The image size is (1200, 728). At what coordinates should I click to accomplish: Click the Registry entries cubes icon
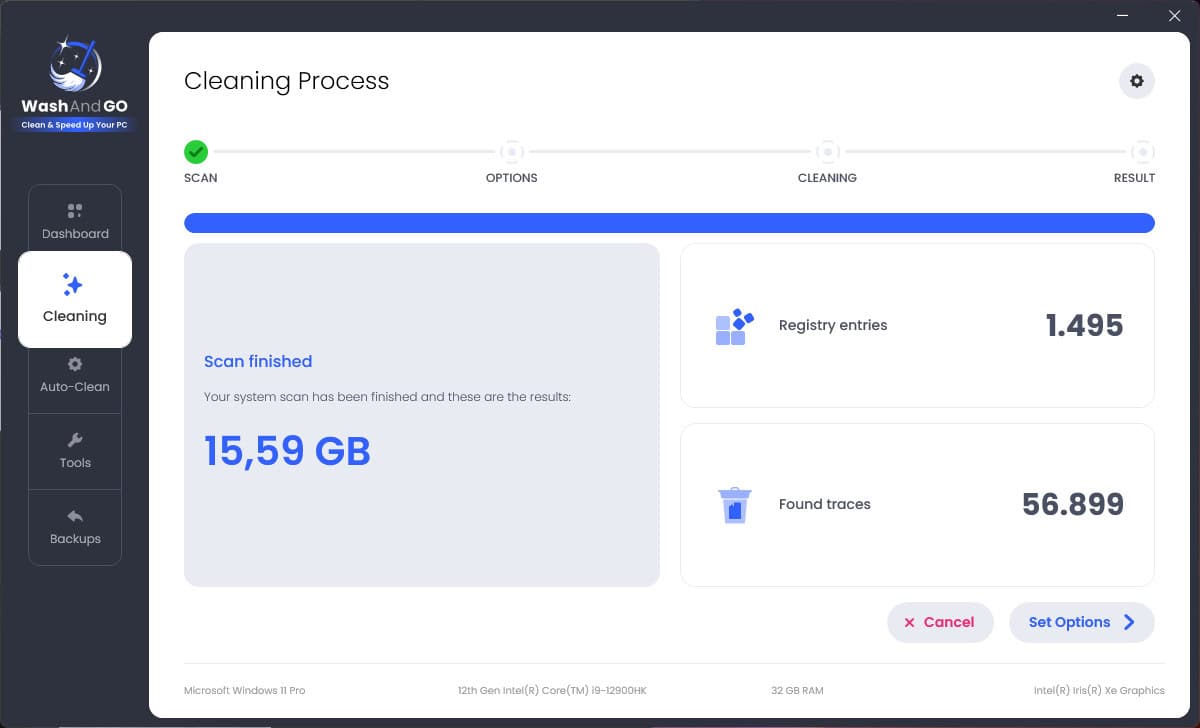(x=734, y=326)
